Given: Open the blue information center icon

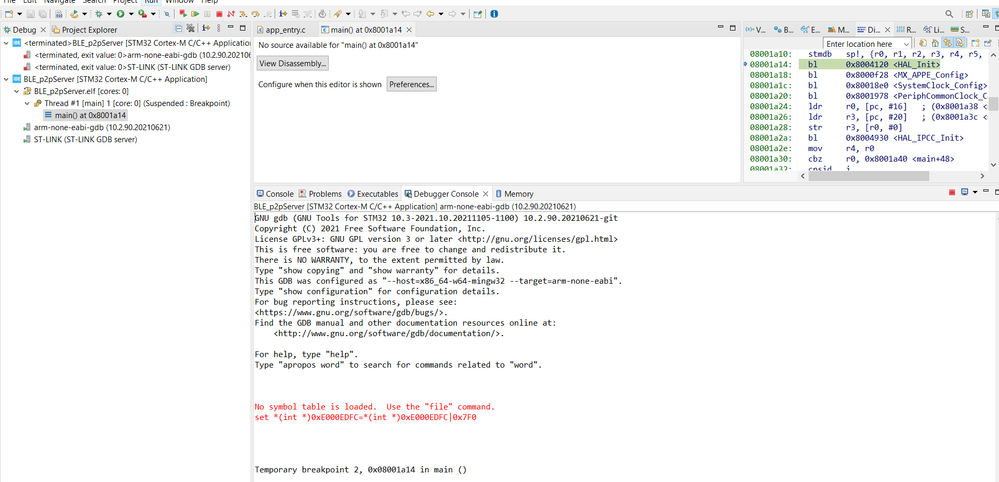Looking at the screenshot, I should click(494, 13).
